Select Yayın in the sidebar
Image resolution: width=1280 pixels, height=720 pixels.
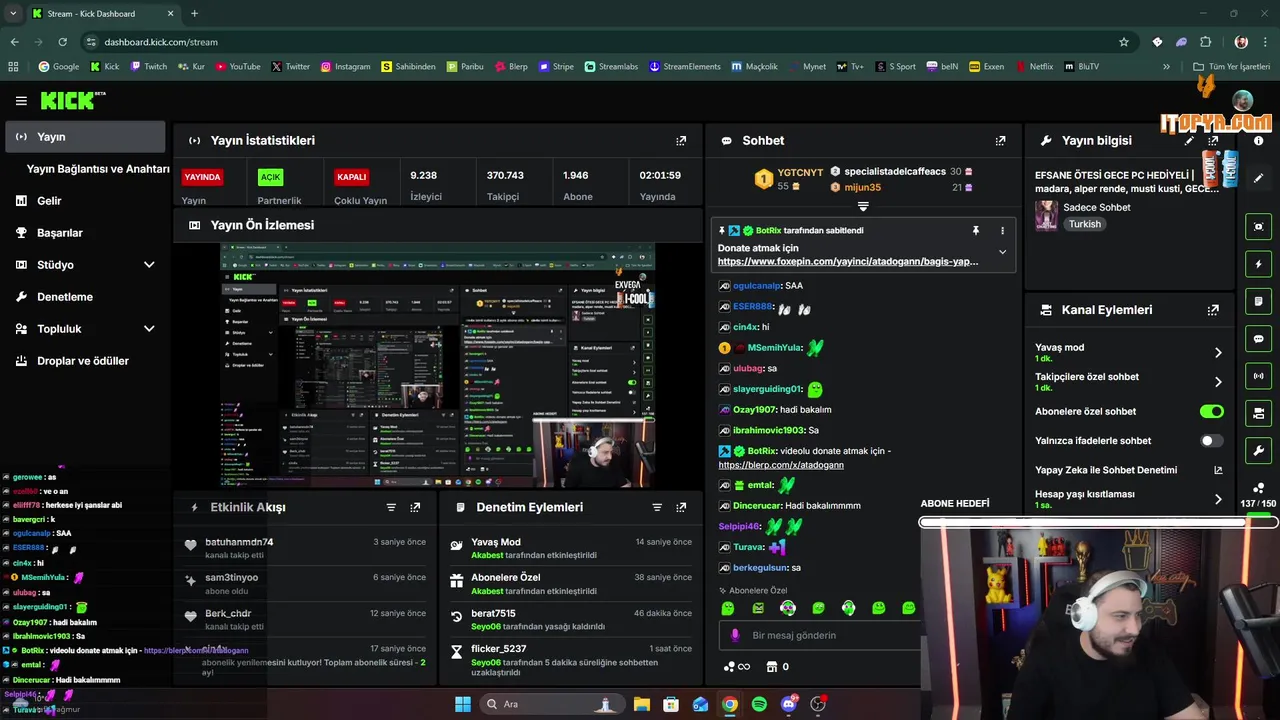click(85, 137)
